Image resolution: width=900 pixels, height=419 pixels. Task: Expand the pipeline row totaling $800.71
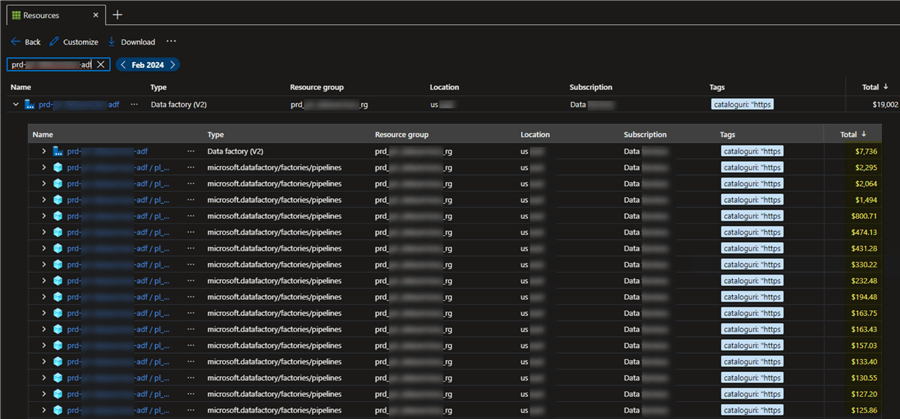[44, 216]
